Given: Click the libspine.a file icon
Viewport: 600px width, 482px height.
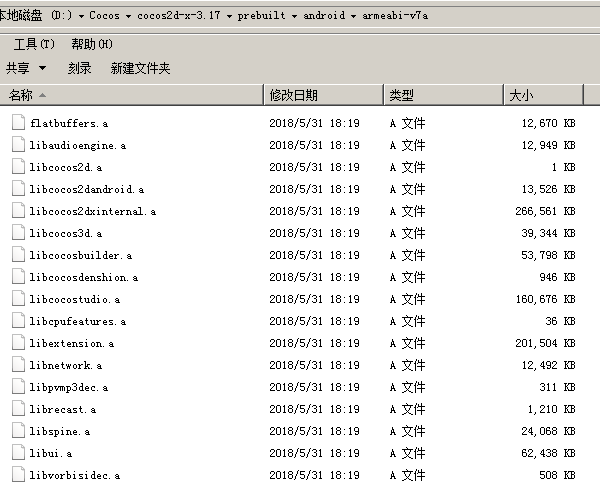Looking at the screenshot, I should 18,431.
